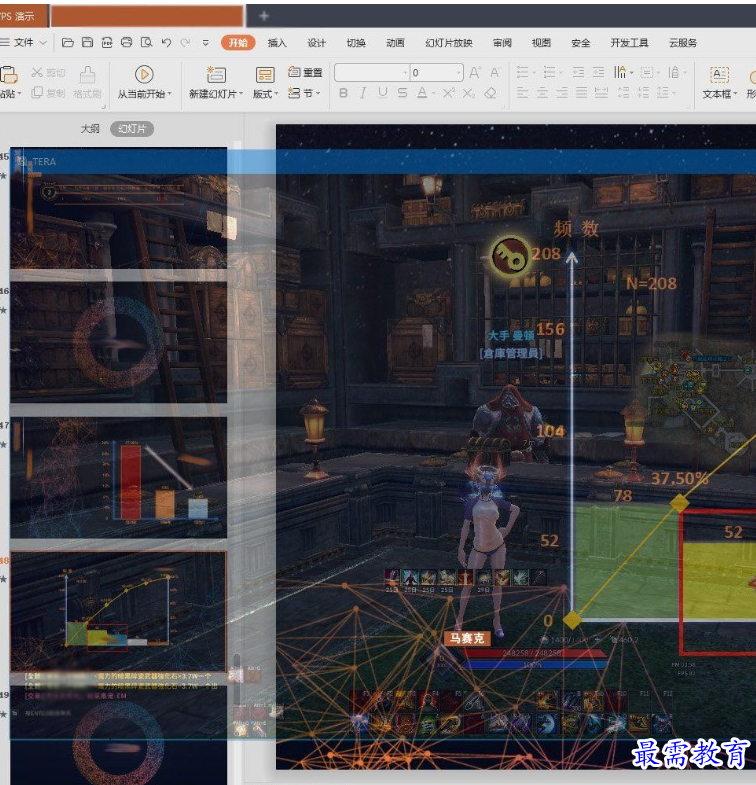Center align text

[x=542, y=93]
